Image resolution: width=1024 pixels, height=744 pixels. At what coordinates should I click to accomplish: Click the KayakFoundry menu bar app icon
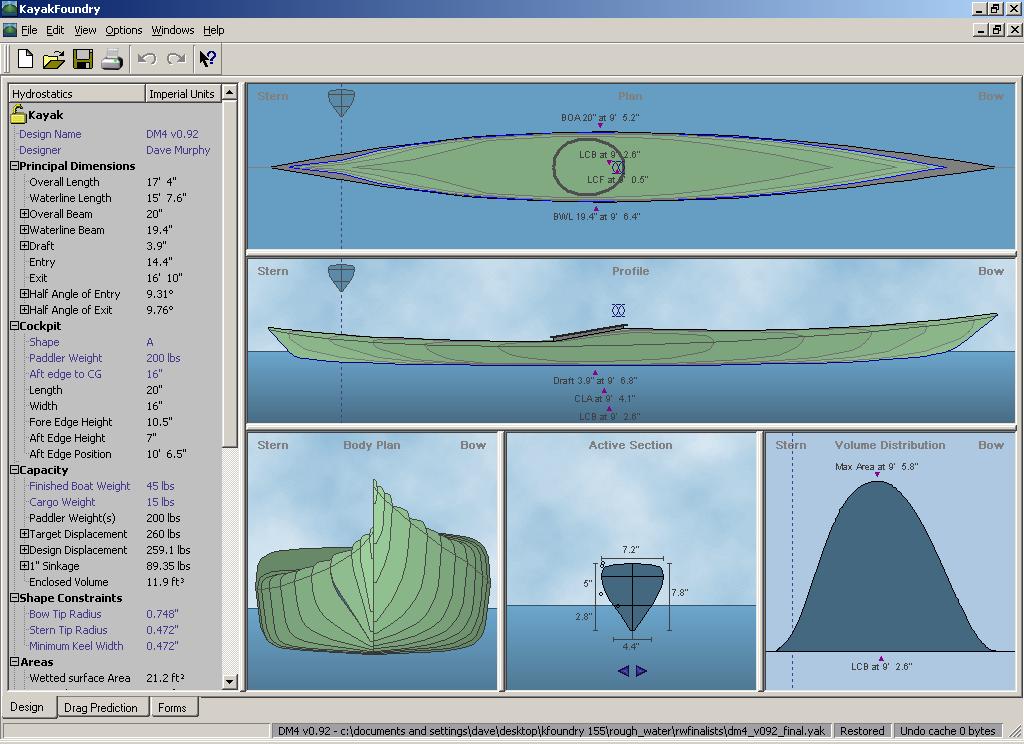[x=10, y=30]
